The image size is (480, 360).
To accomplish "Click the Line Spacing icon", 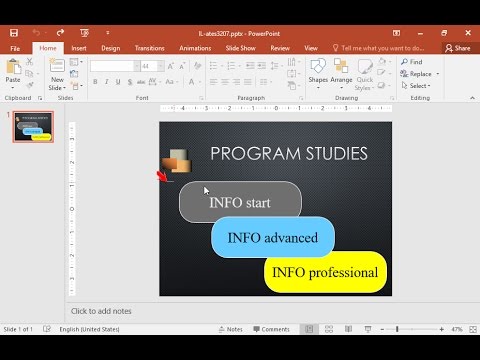I will pos(275,66).
